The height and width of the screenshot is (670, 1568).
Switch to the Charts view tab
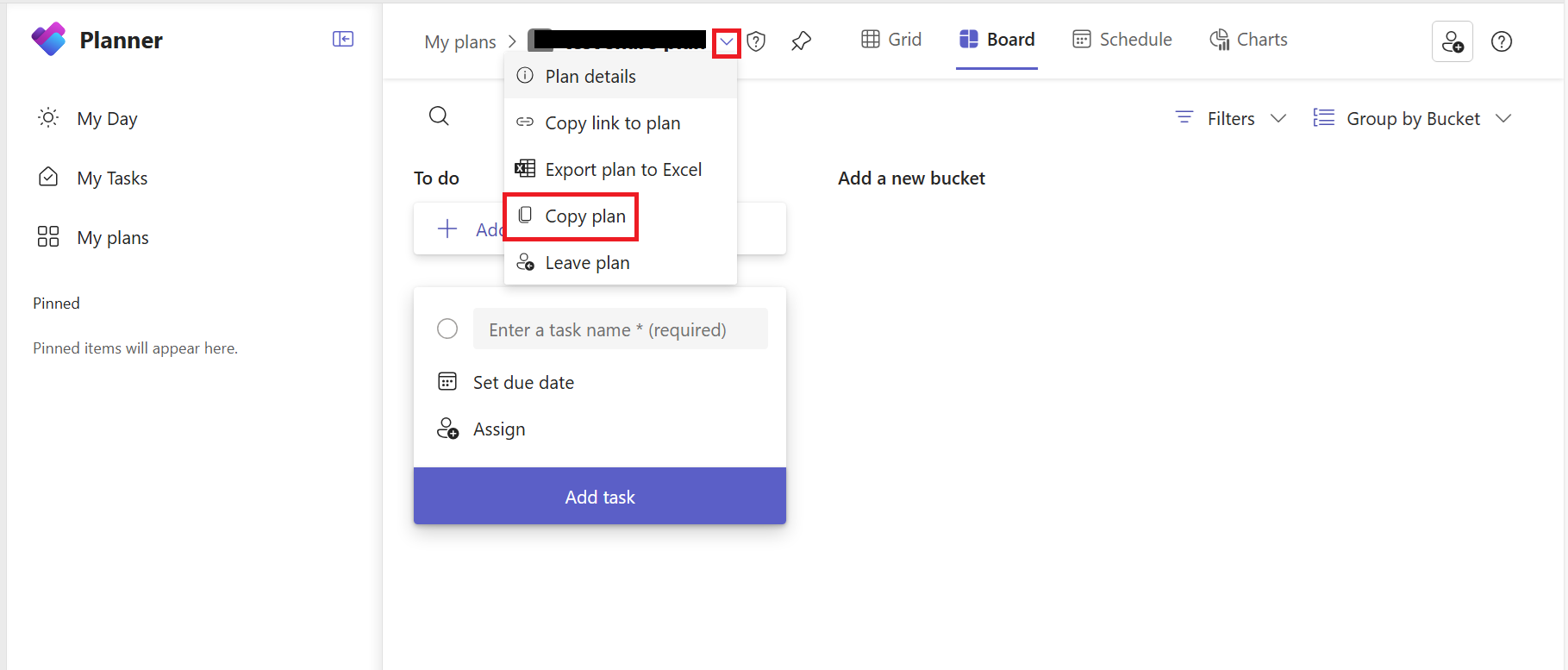(x=1248, y=40)
